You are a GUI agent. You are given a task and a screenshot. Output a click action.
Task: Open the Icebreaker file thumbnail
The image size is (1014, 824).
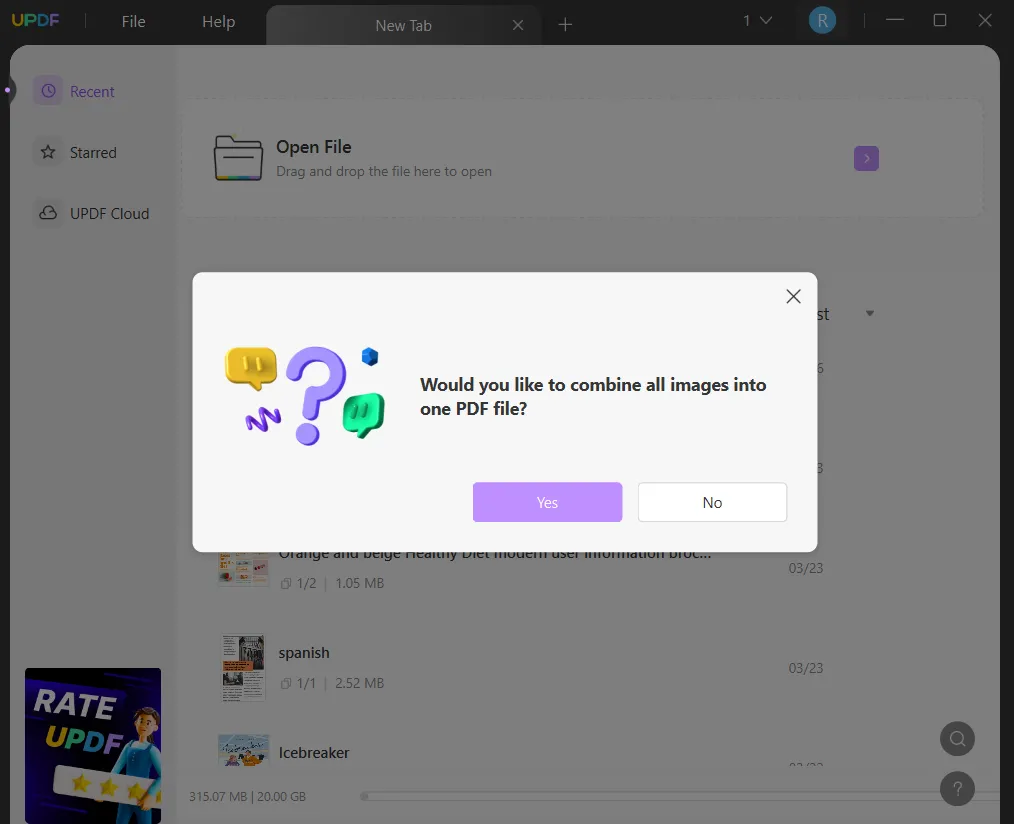[x=243, y=750]
